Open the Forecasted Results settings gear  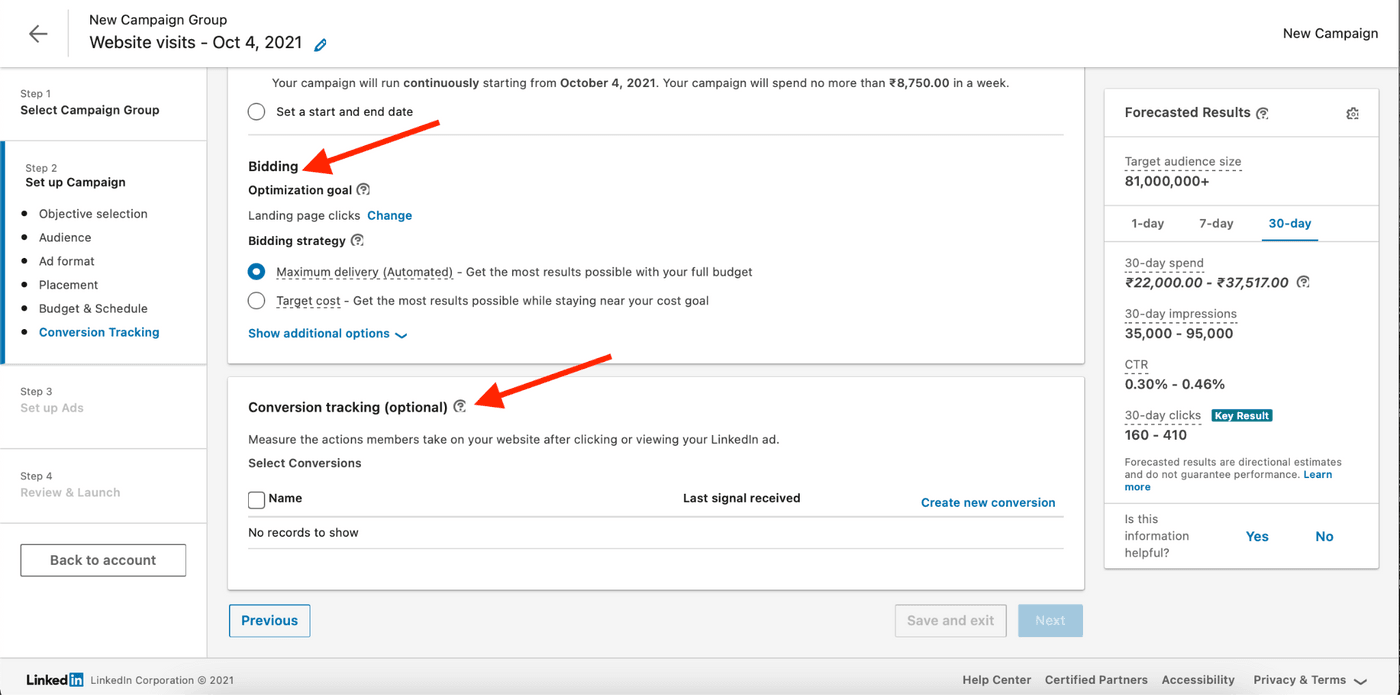tap(1352, 113)
